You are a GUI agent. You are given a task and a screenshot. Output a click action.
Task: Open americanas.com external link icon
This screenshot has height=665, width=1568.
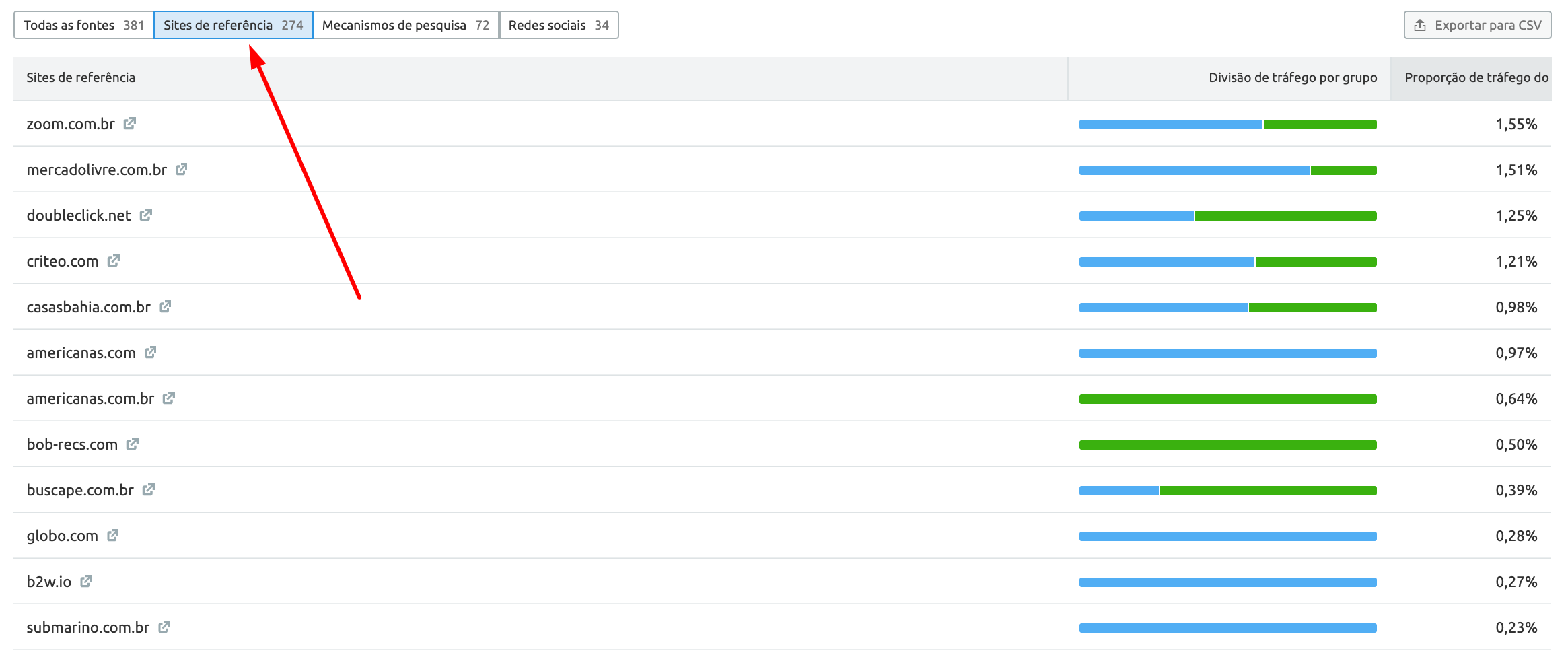(151, 352)
